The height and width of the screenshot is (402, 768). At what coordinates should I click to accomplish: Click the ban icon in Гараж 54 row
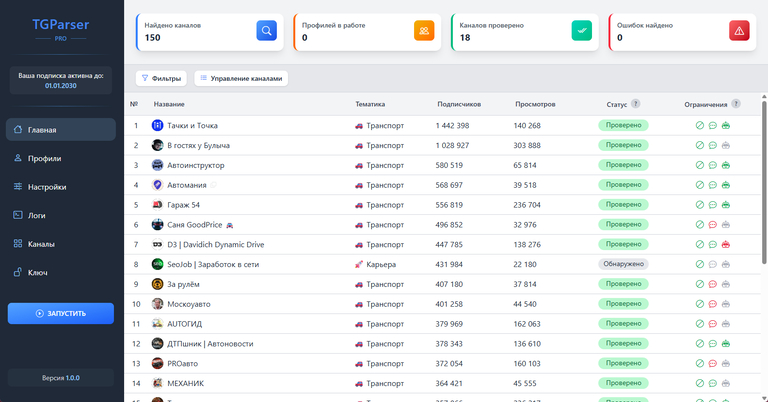699,205
